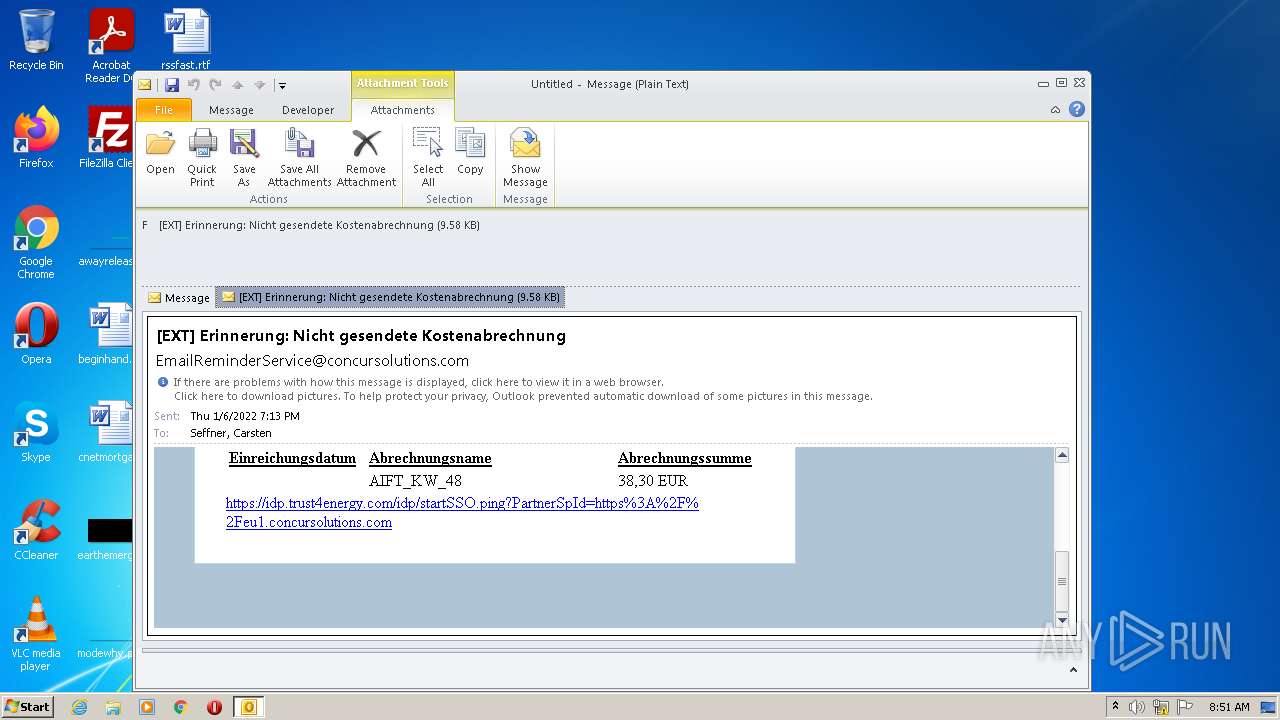Open File Explorer in taskbar
Image resolution: width=1280 pixels, height=720 pixels.
coord(113,707)
